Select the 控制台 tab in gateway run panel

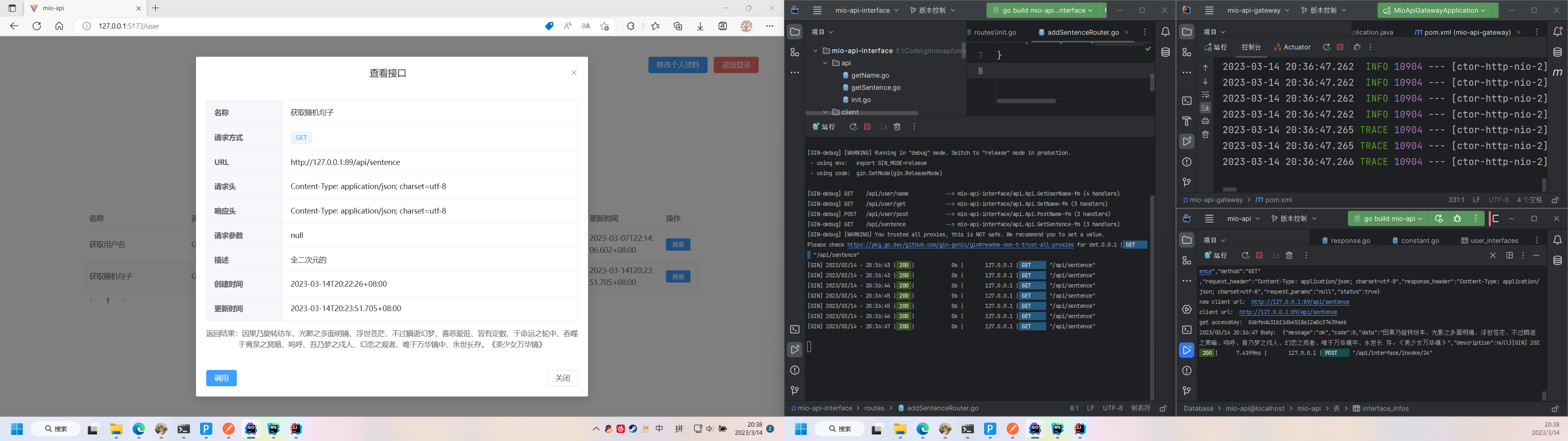click(x=1251, y=47)
